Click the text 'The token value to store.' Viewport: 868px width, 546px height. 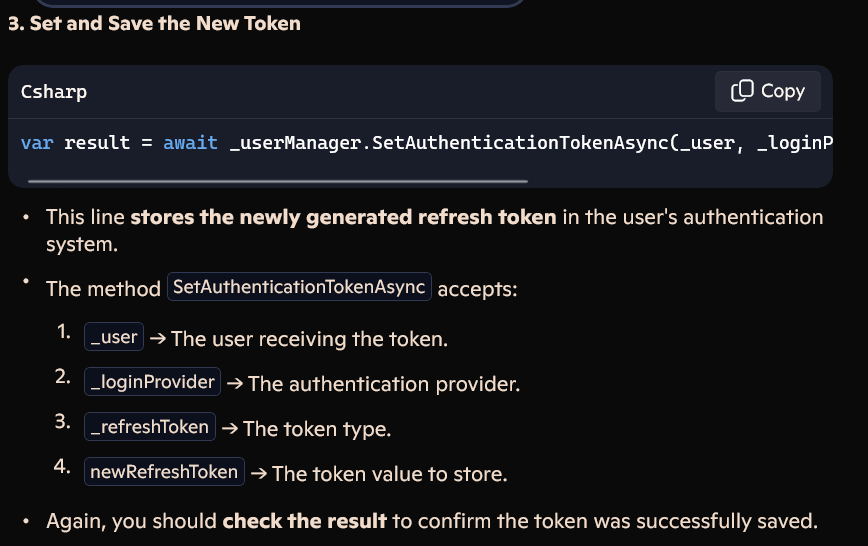tap(390, 474)
